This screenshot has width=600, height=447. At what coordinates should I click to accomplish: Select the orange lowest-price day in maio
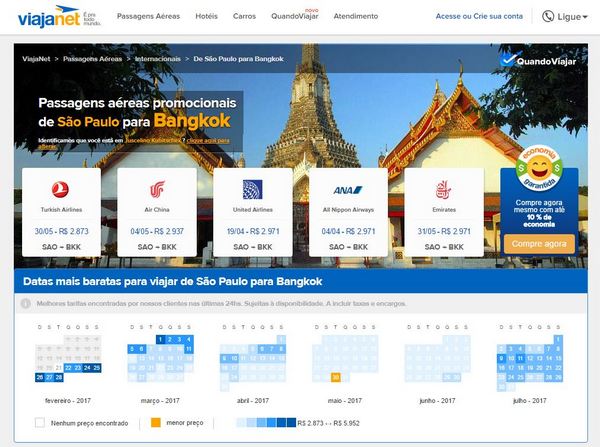[336, 377]
